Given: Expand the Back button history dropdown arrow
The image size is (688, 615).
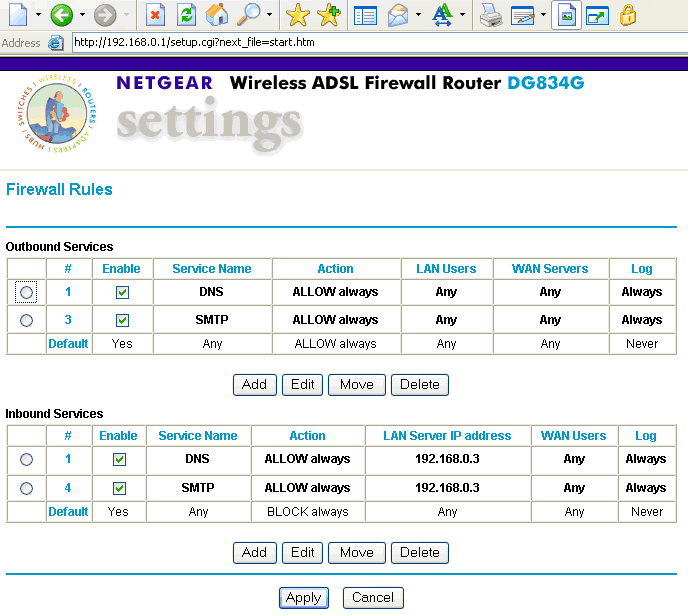Looking at the screenshot, I should [83, 16].
